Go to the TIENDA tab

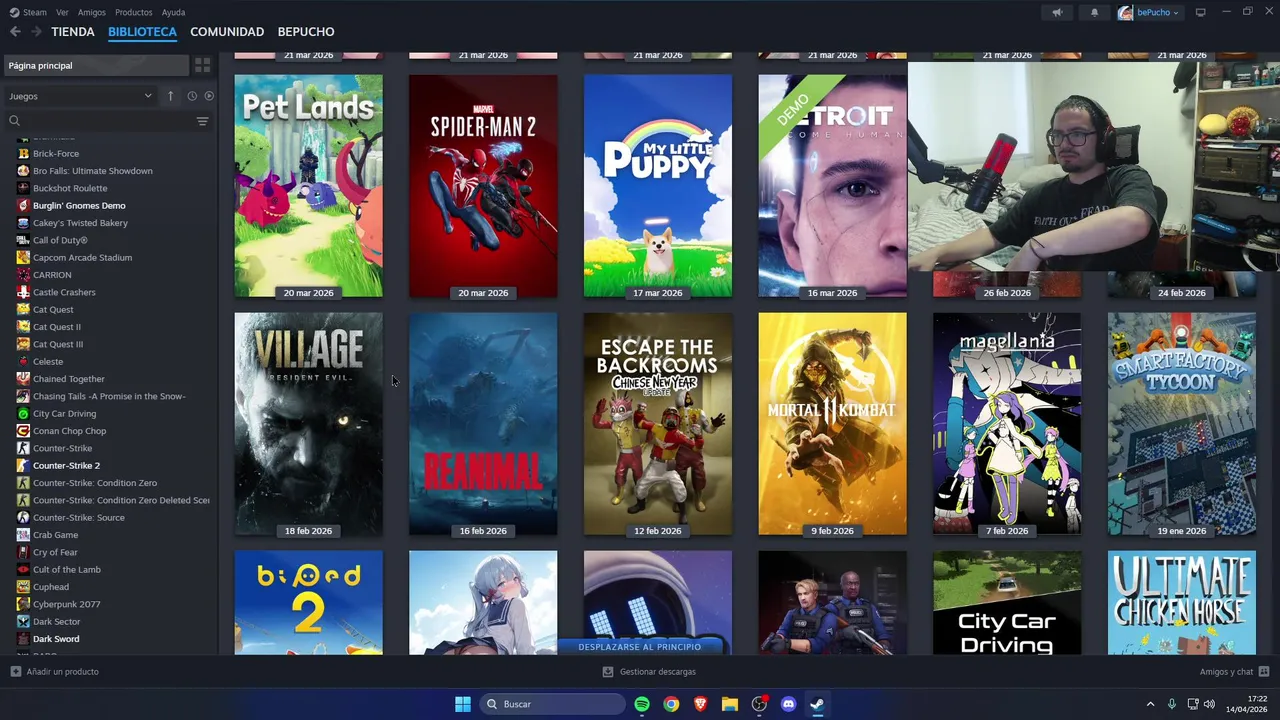(73, 32)
